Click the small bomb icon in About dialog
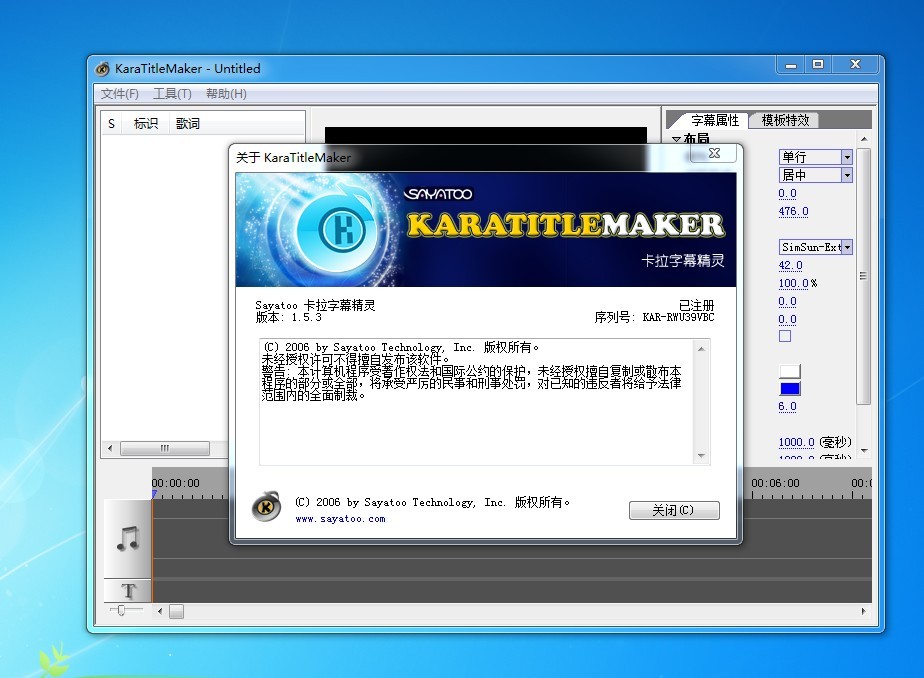Viewport: 924px width, 678px height. click(x=266, y=507)
